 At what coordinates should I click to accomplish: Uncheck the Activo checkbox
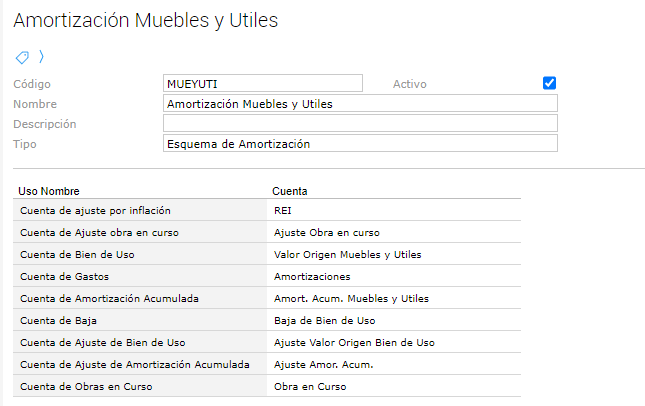point(549,83)
